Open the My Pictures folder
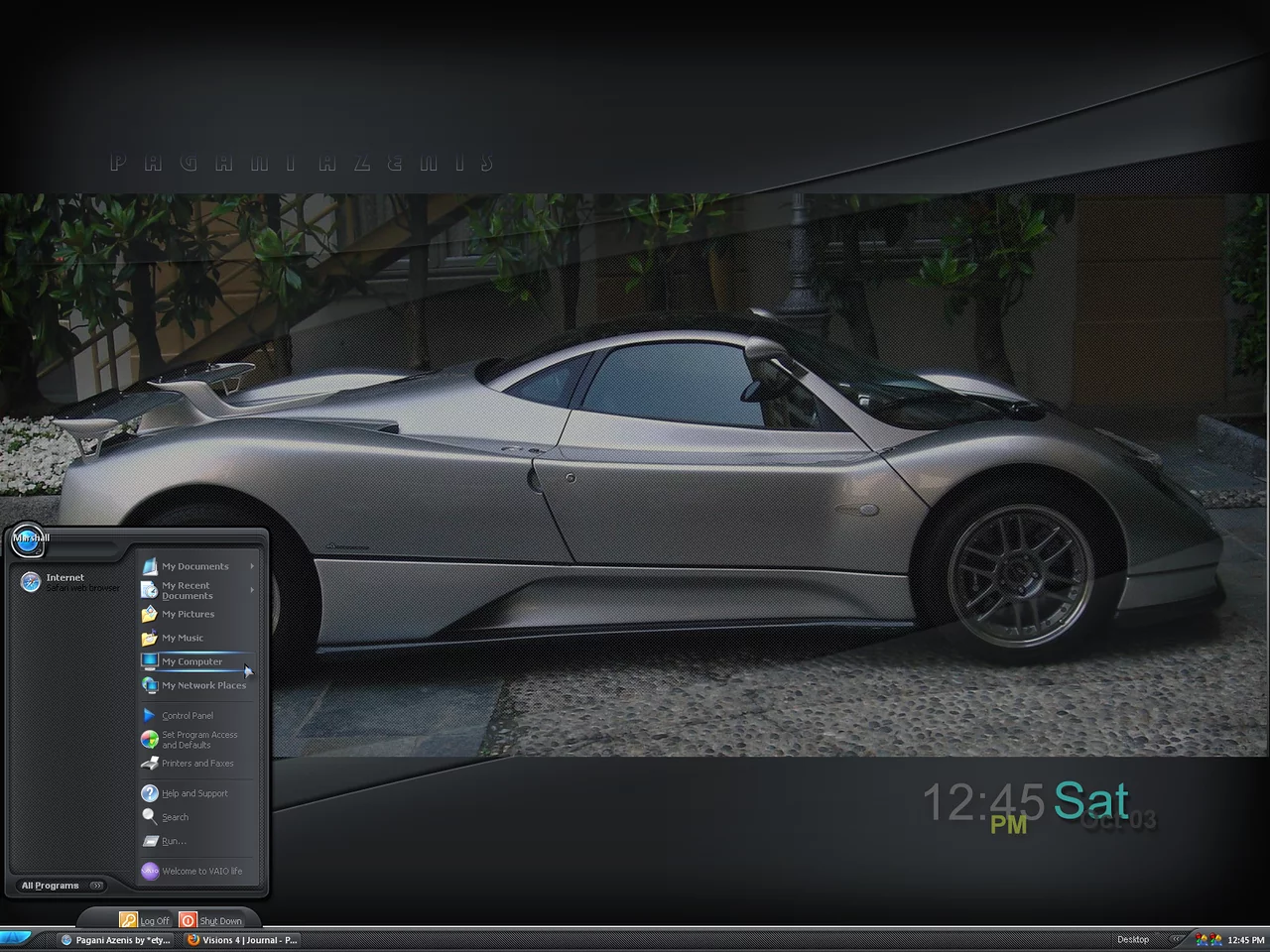 [x=188, y=615]
